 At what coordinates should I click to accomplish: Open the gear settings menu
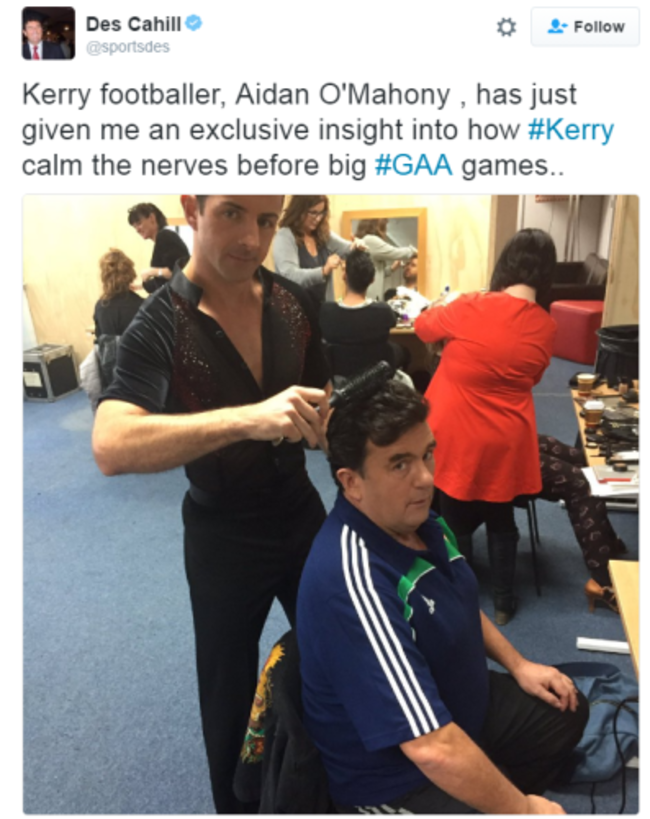point(506,27)
